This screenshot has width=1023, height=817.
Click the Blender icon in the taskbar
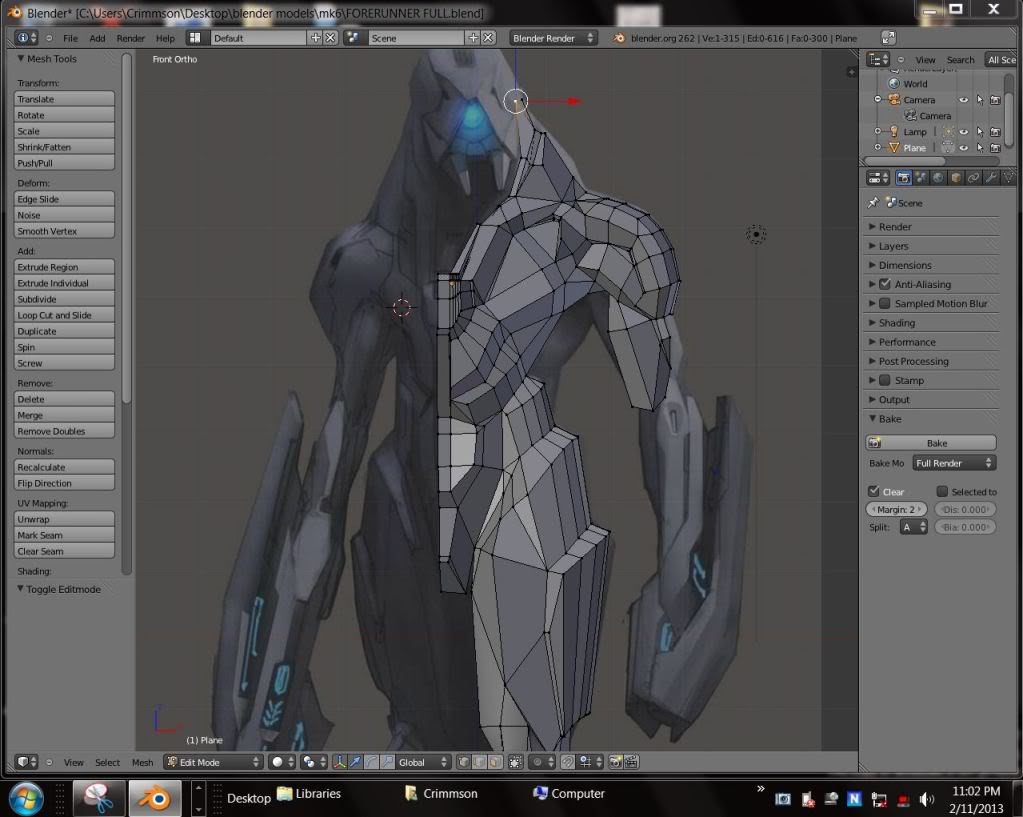click(x=155, y=796)
